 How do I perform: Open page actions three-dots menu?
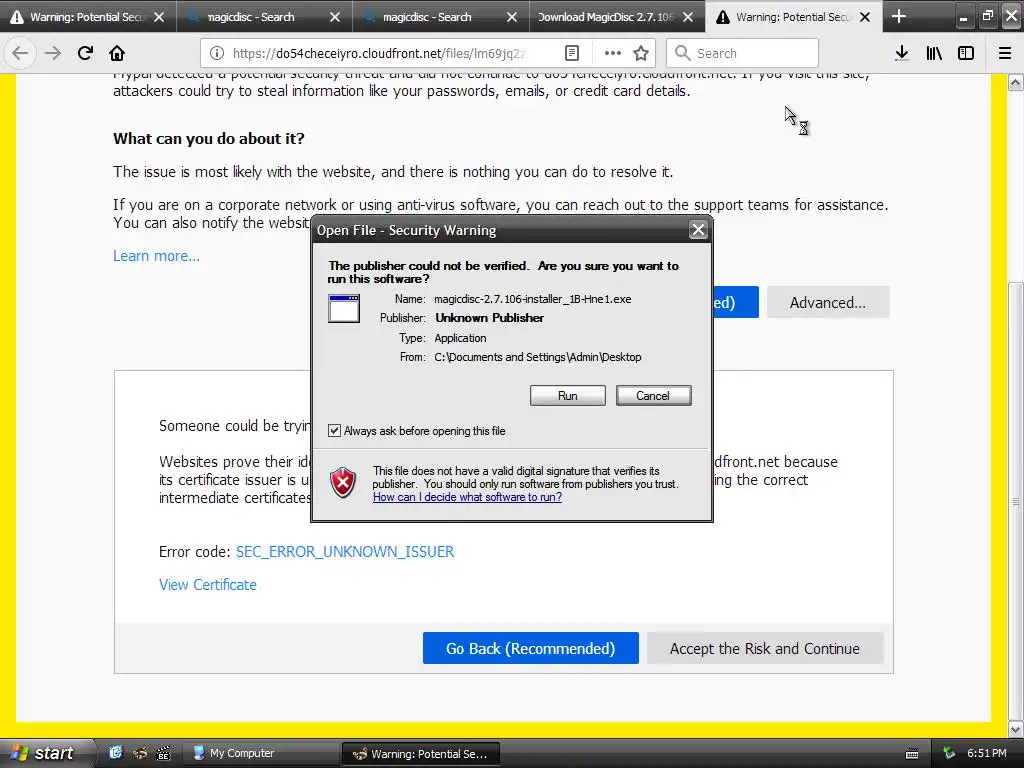(613, 53)
